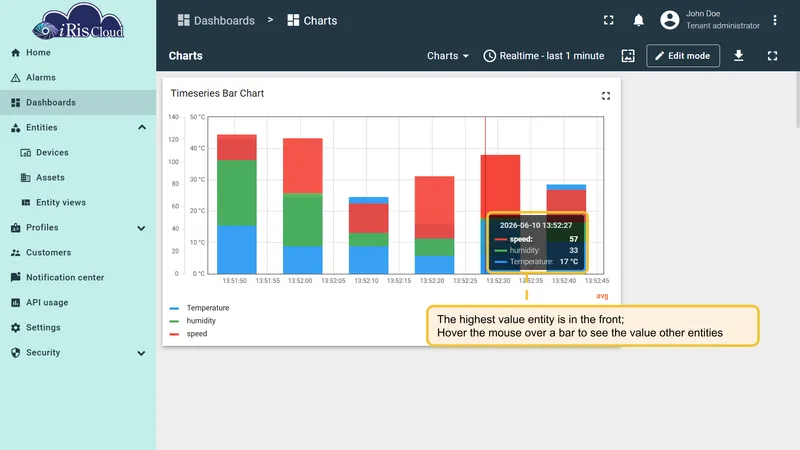
Task: Click the blue Temperature legend swatch
Action: point(174,309)
